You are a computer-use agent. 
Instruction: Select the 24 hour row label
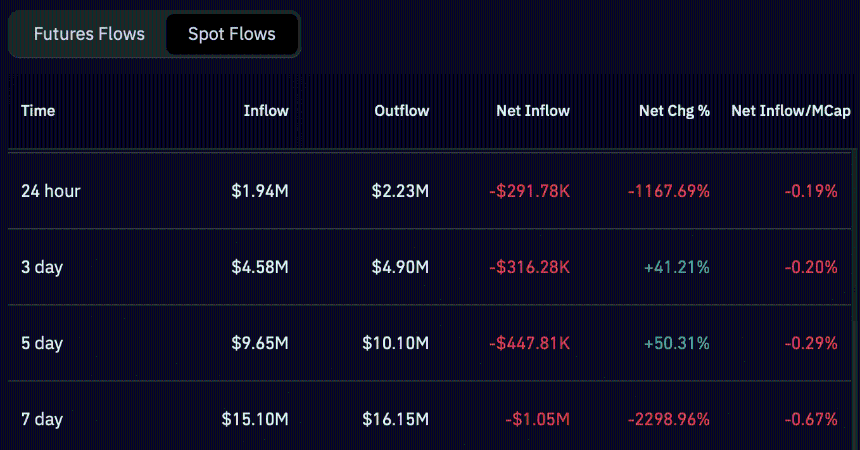tap(50, 191)
